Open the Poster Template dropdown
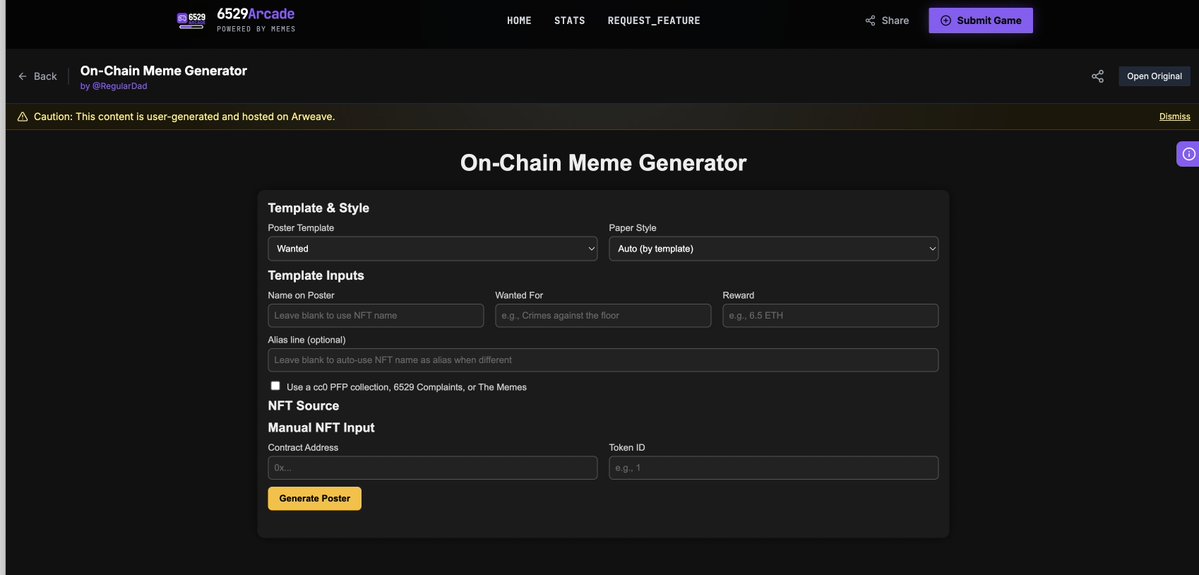 click(433, 249)
